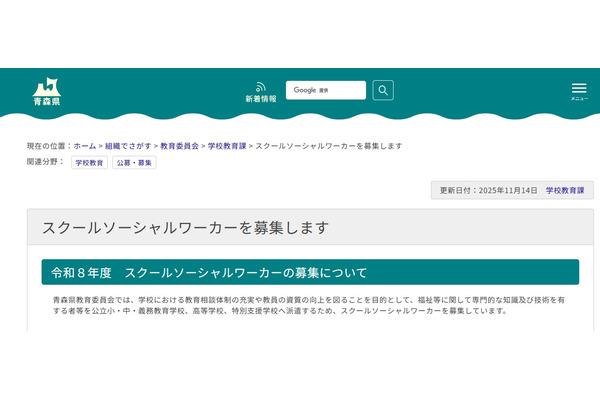Select the 学校教育 related field tag

point(89,162)
